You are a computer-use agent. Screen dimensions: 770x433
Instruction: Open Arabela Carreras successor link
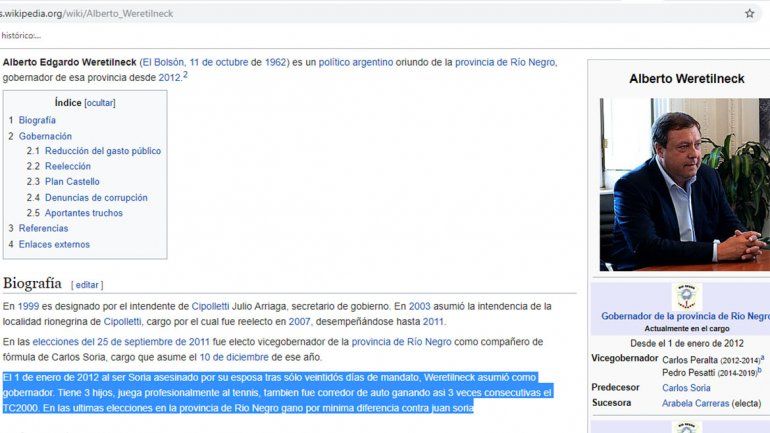[x=698, y=403]
